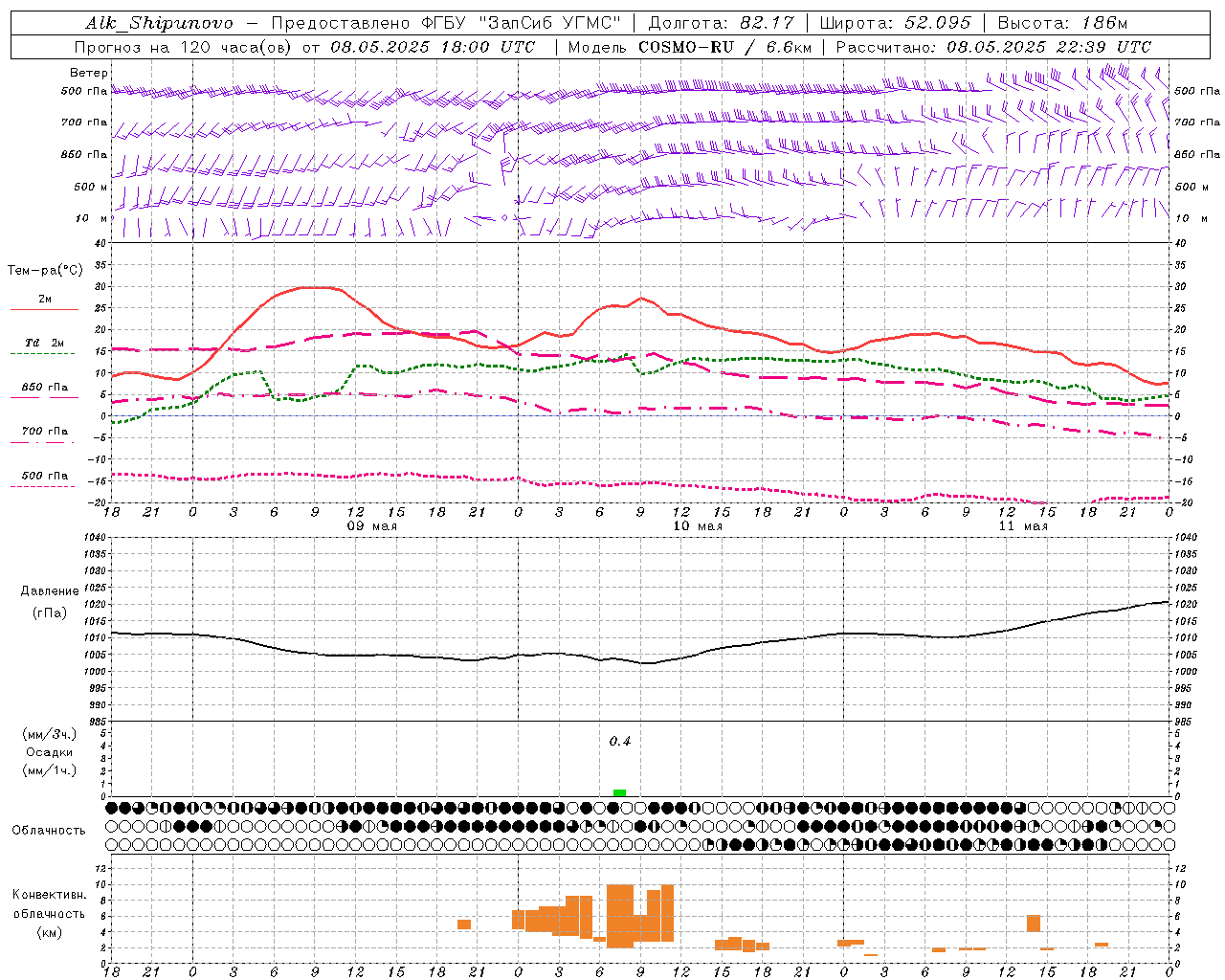Click the Предоставлено ФГБУ "ЗапСиб УГМС" text
This screenshot has width=1225, height=980.
click(446, 23)
